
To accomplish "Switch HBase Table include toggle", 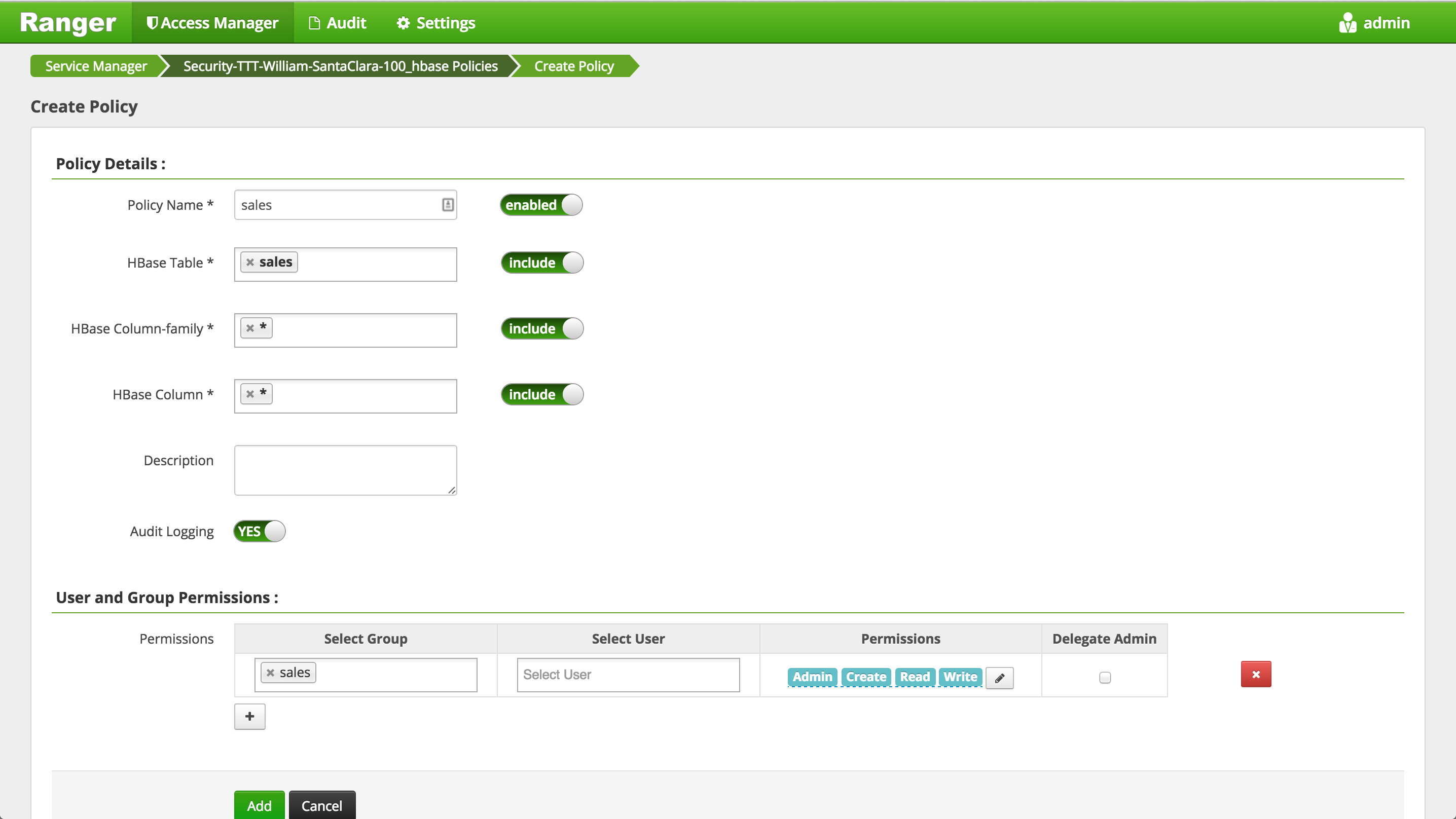I will click(x=541, y=263).
